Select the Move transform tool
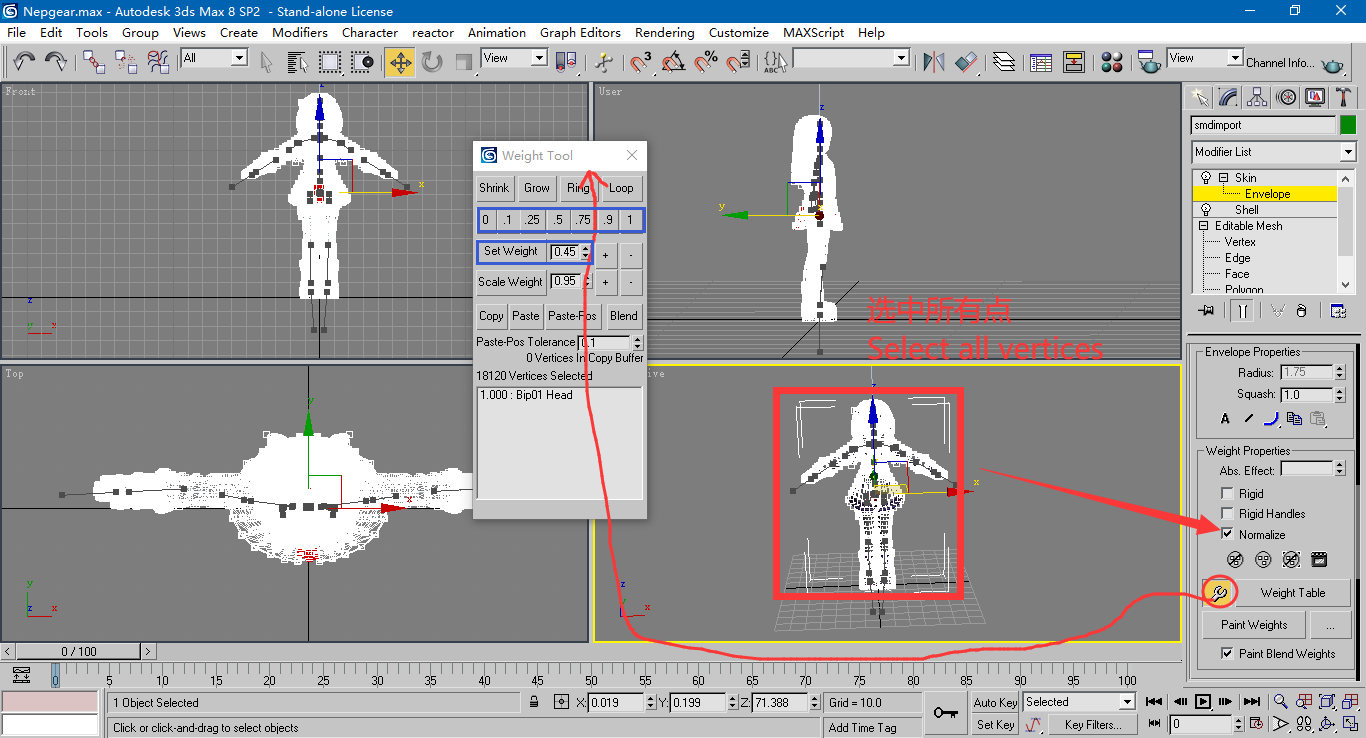Image resolution: width=1366 pixels, height=738 pixels. point(400,62)
